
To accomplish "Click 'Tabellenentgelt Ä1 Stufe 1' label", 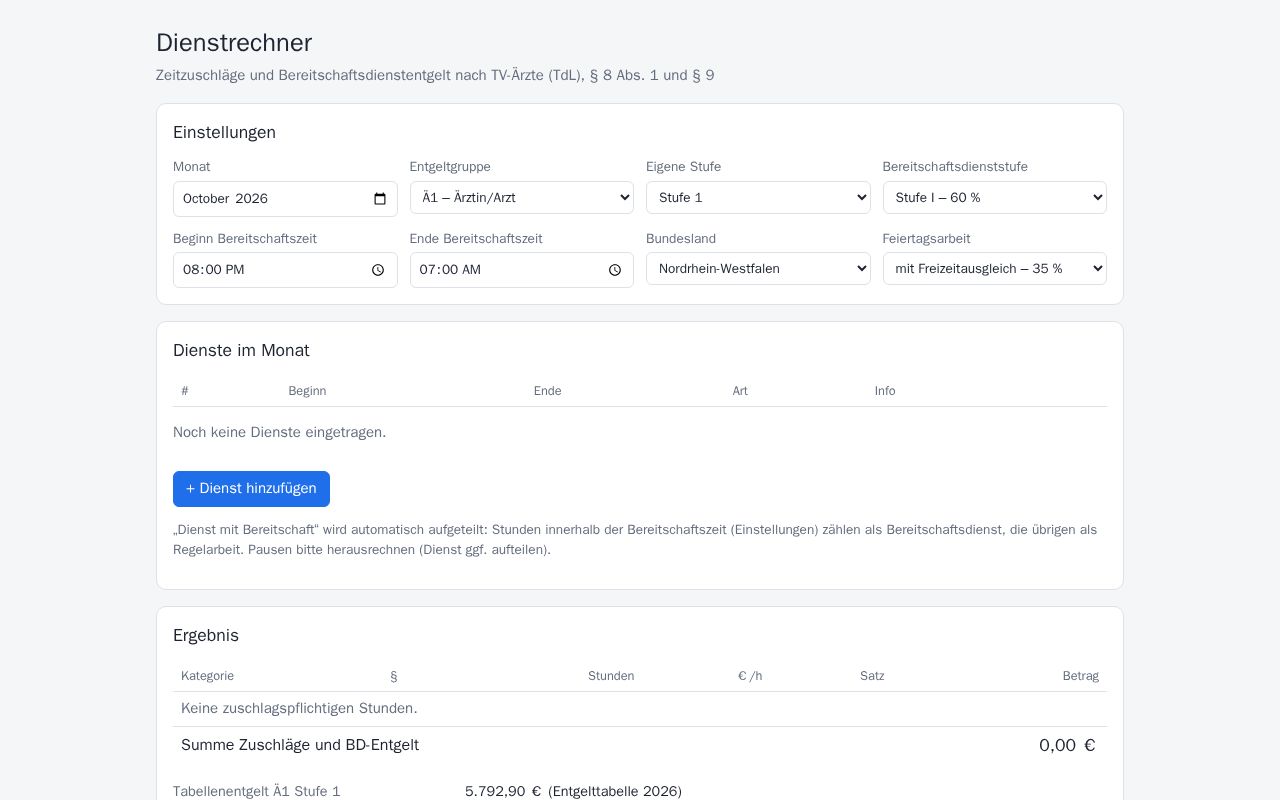I will point(257,792).
